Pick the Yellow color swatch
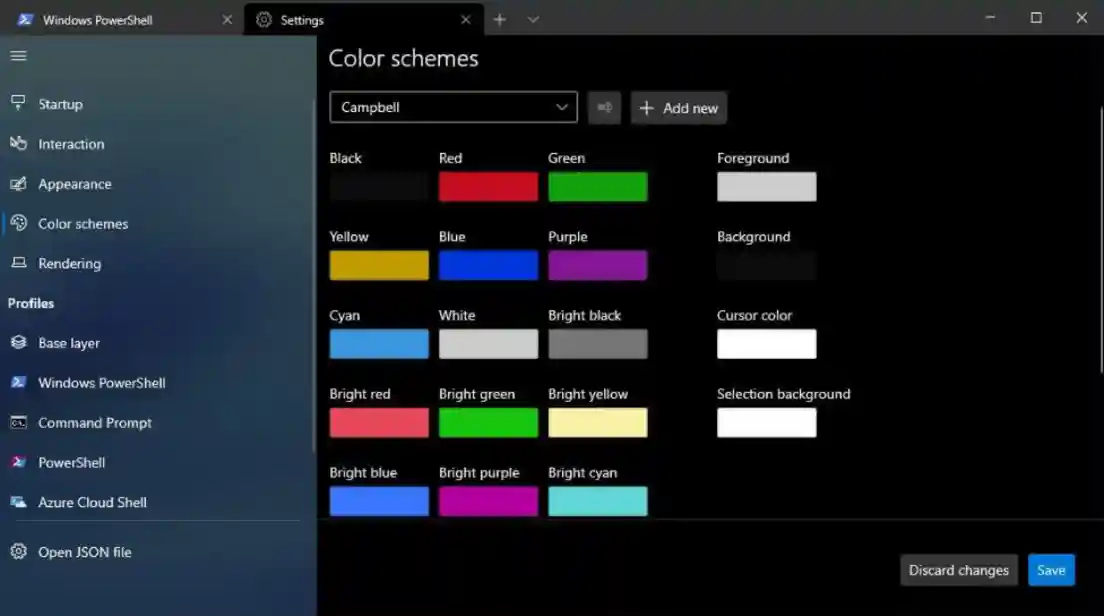The image size is (1104, 616). (379, 265)
